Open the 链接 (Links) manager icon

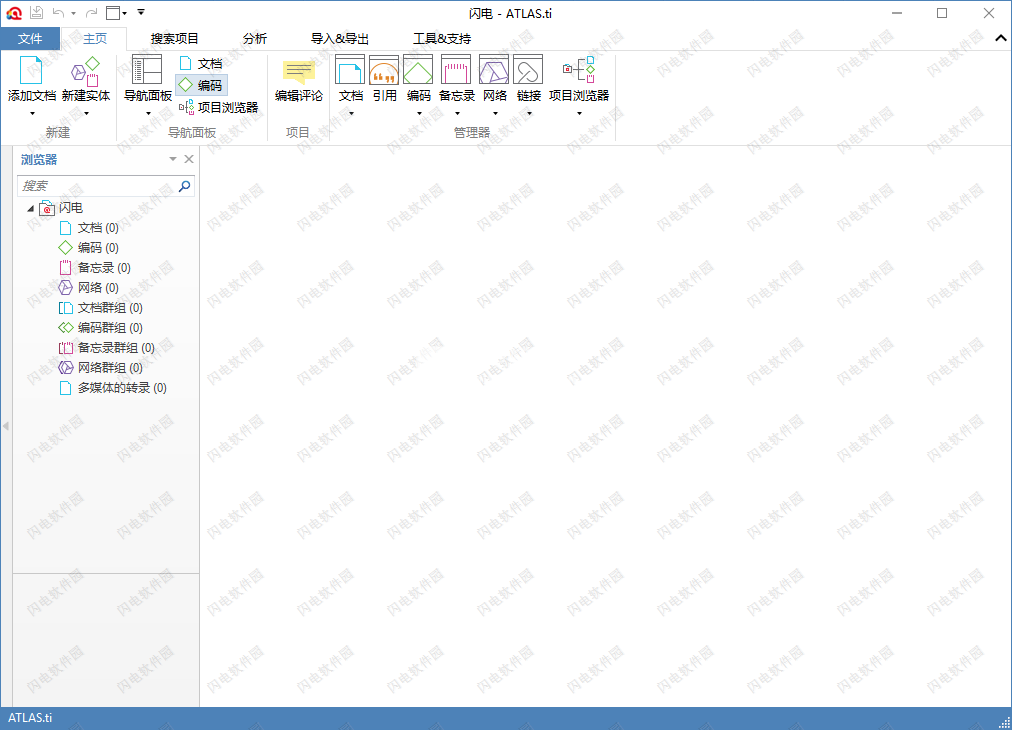click(529, 70)
